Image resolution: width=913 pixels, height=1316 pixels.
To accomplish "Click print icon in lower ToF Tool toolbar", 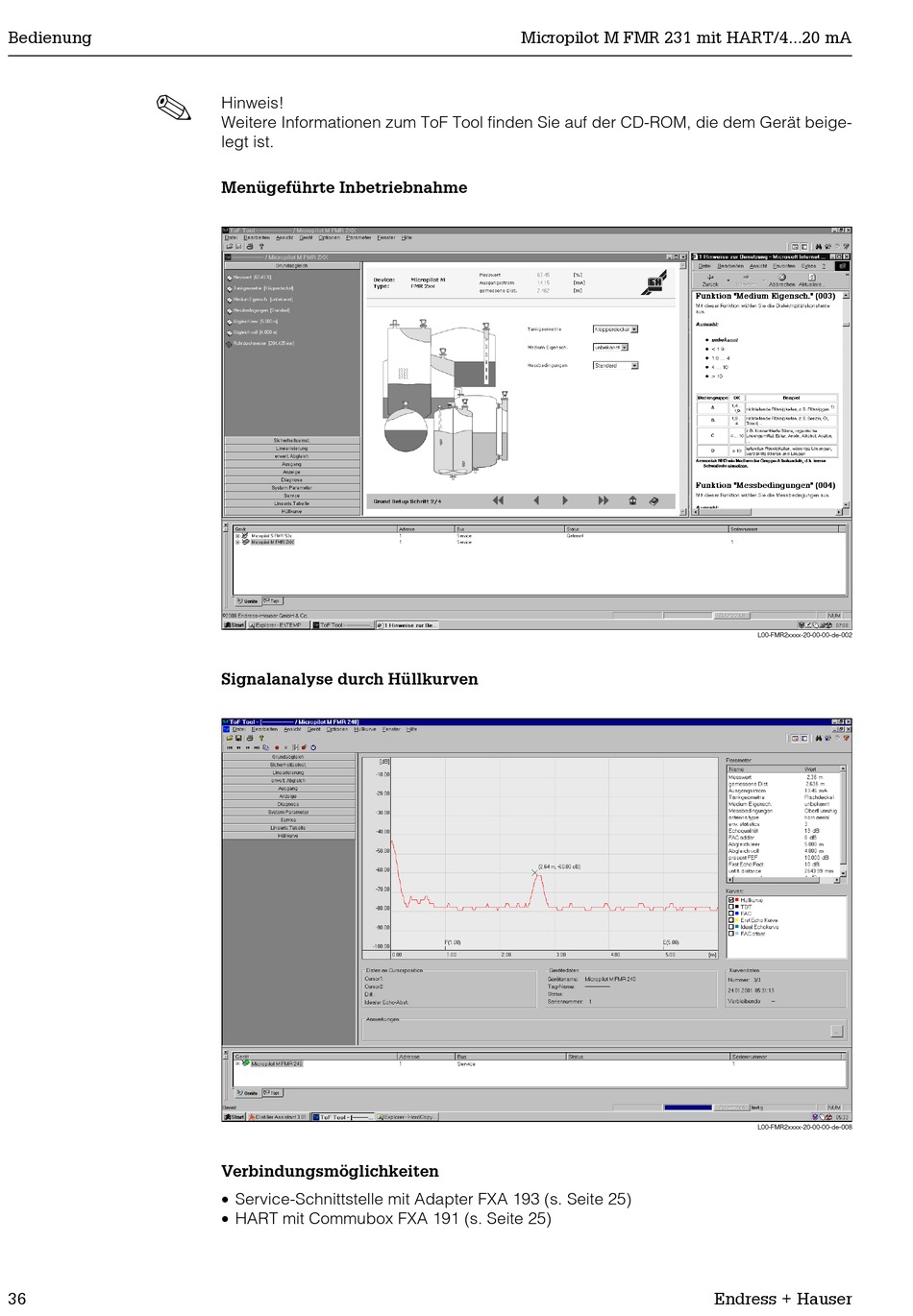I will pos(249,738).
